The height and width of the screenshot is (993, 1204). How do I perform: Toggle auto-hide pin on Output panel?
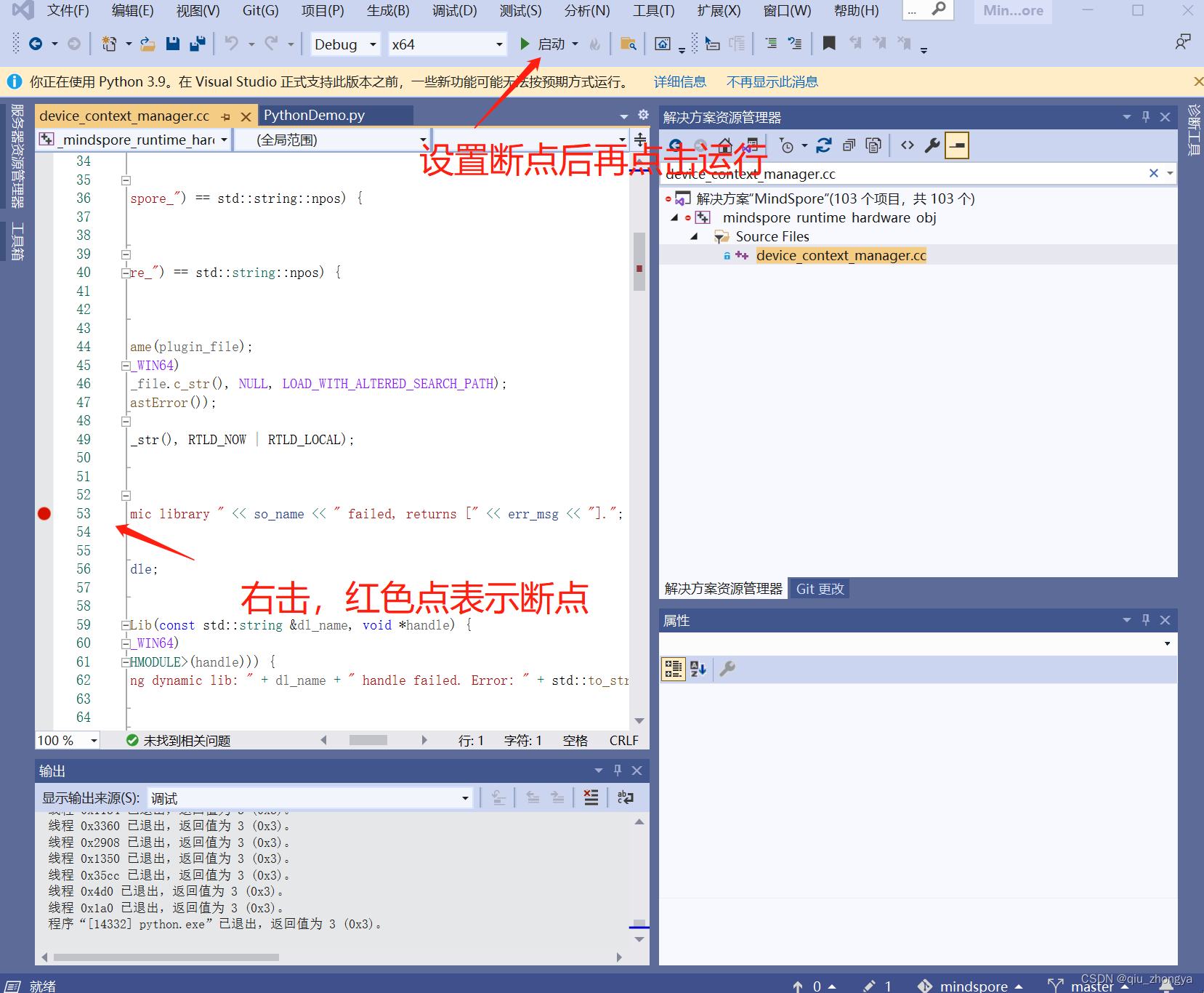618,770
